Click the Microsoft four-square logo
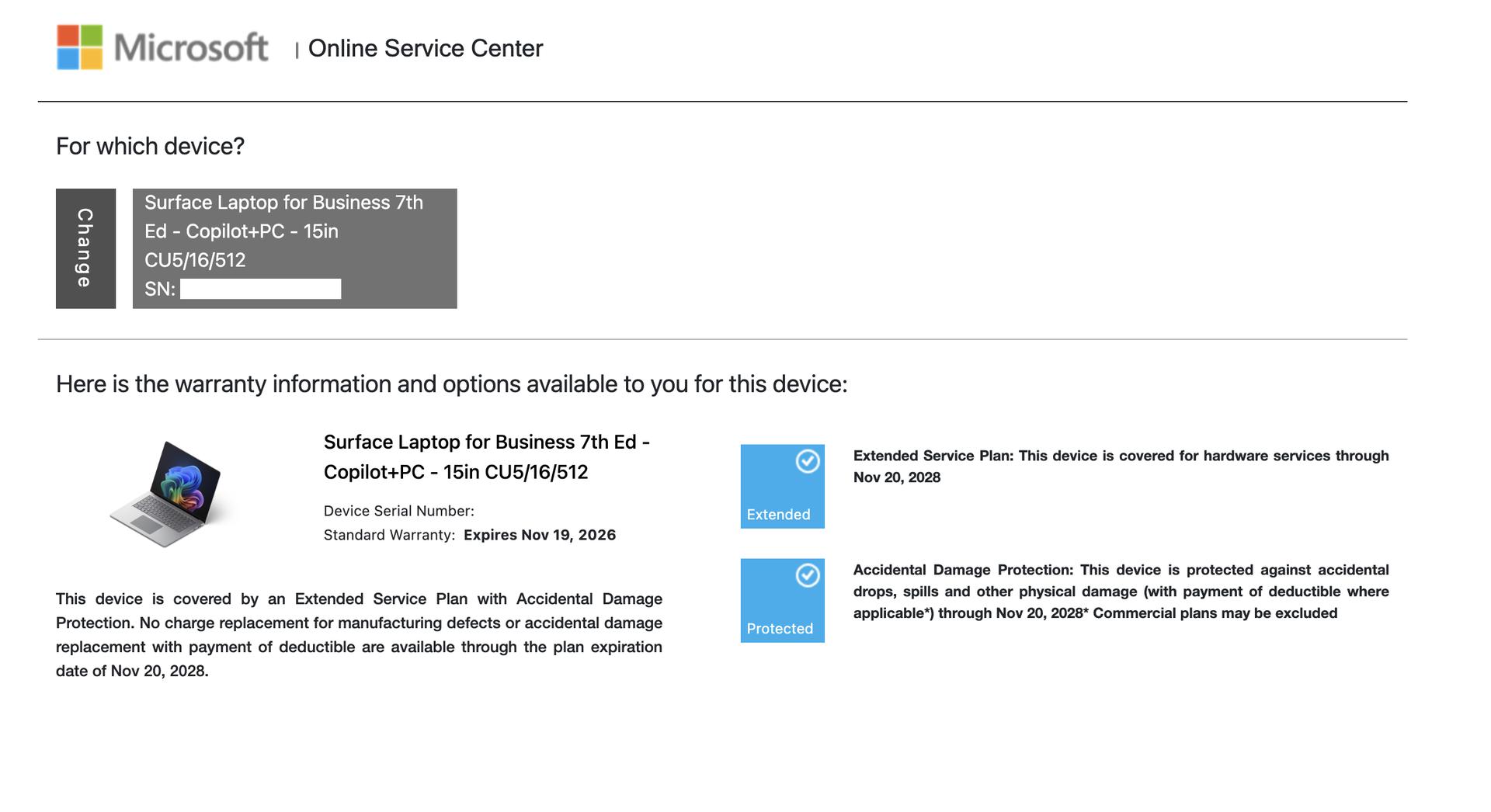Image resolution: width=1491 pixels, height=812 pixels. point(79,47)
